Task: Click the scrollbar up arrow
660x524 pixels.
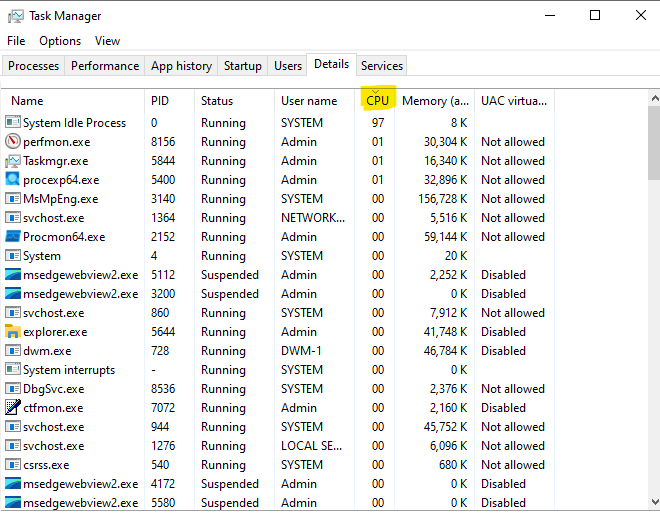Action: pos(655,98)
